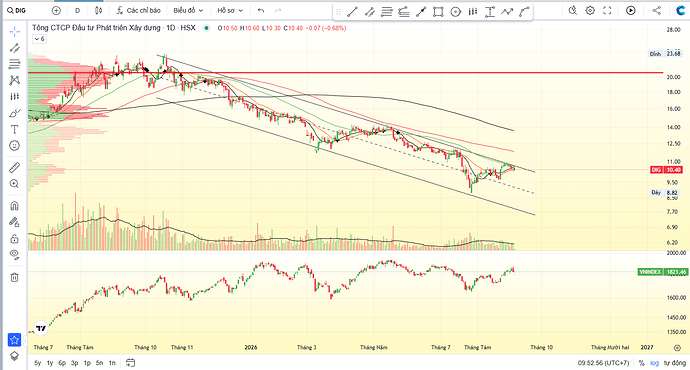Toggle lock all drawings
This screenshot has width=690, height=370.
pyautogui.click(x=15, y=238)
